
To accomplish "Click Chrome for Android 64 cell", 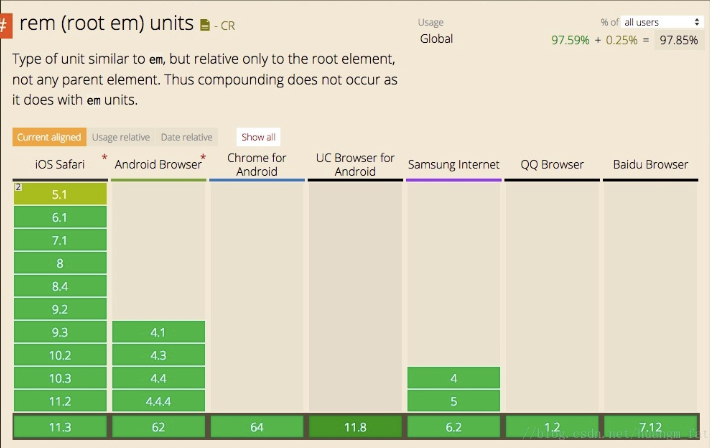I will 257,427.
